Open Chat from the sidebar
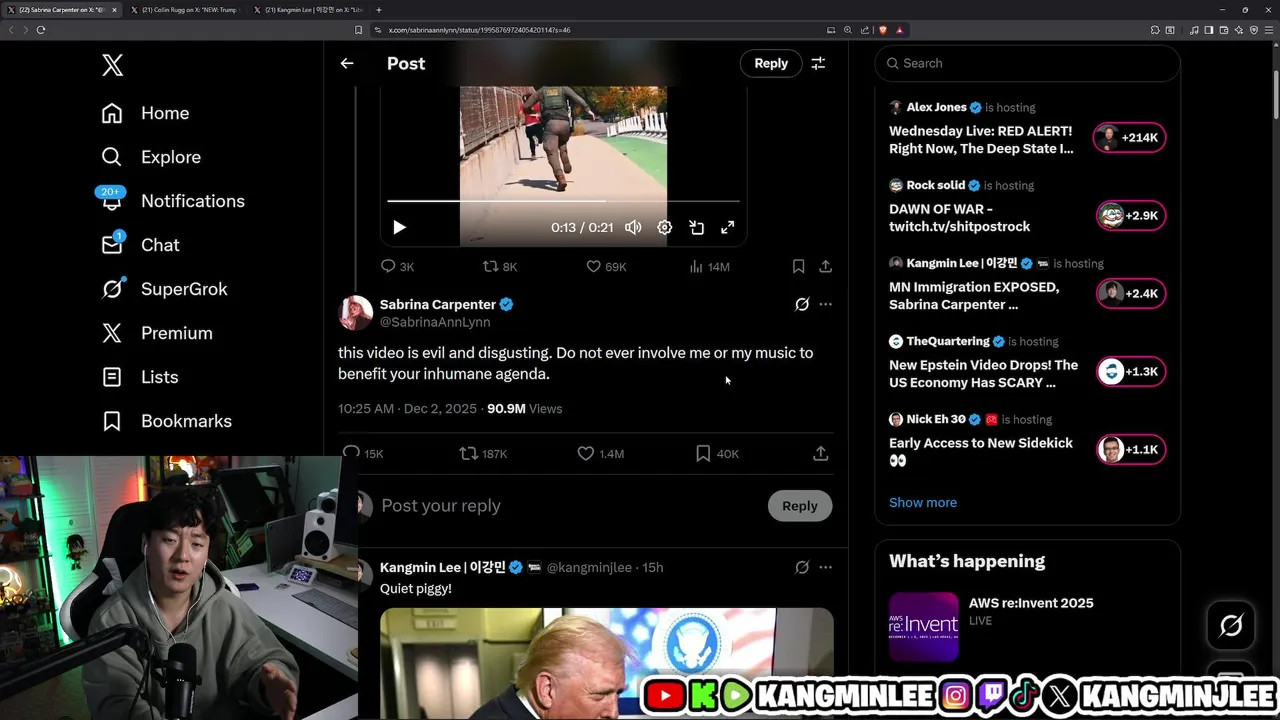This screenshot has height=720, width=1280. [x=140, y=245]
